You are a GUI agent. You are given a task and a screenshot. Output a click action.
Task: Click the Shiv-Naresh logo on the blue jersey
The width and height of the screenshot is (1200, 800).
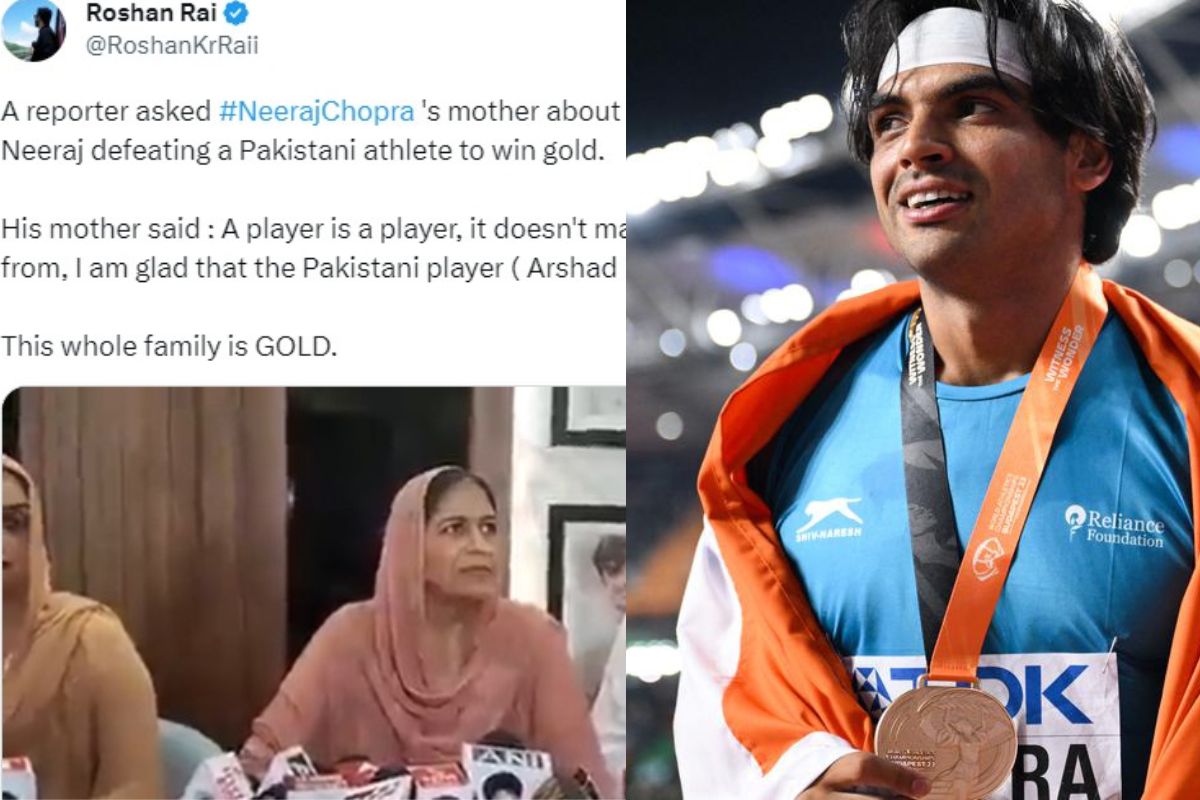[x=829, y=520]
